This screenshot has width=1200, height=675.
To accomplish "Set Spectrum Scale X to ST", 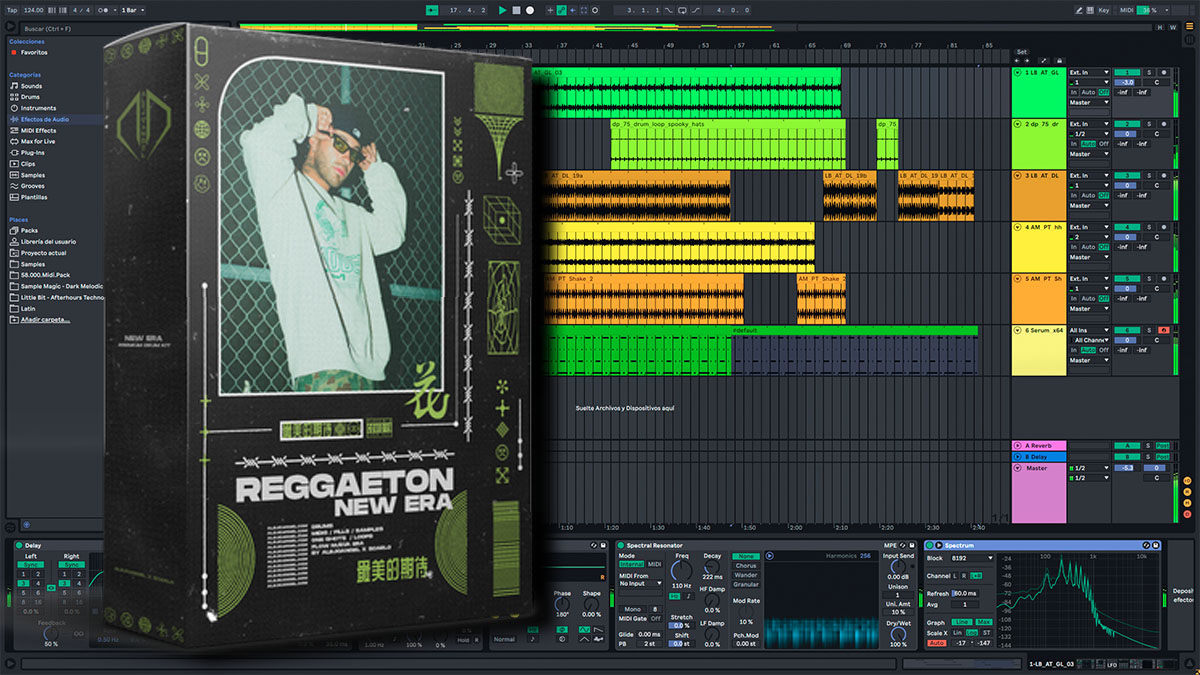I will coord(985,632).
